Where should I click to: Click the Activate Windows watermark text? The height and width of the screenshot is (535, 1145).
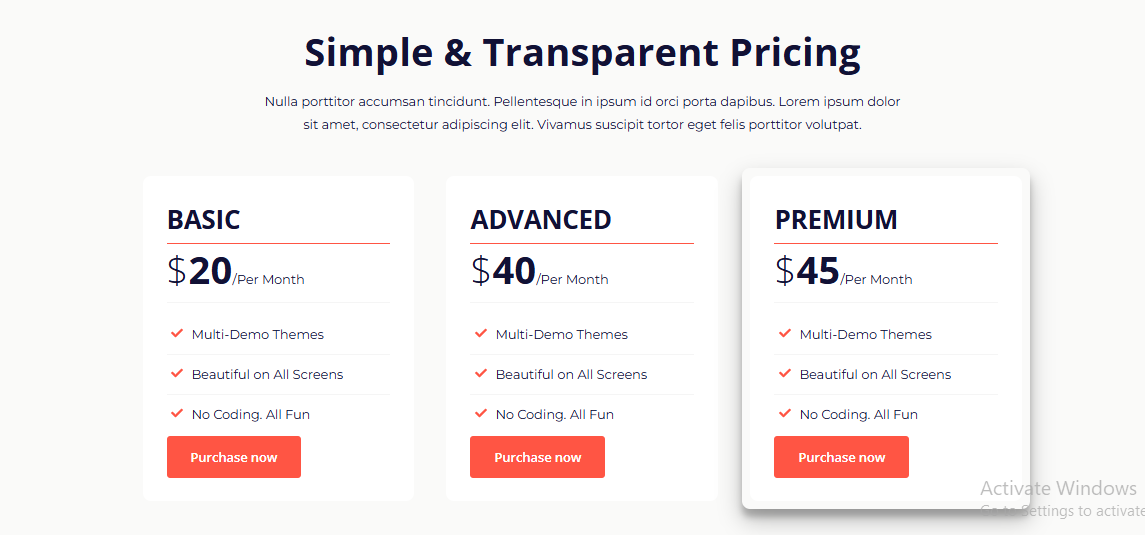[x=1058, y=488]
